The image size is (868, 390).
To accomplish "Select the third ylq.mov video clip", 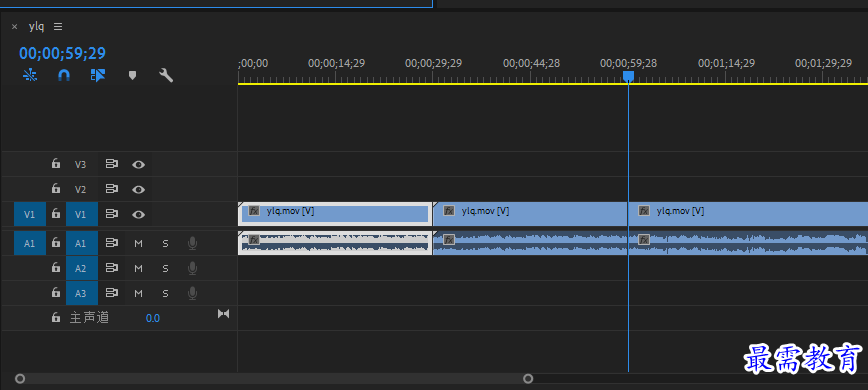I will pyautogui.click(x=748, y=214).
